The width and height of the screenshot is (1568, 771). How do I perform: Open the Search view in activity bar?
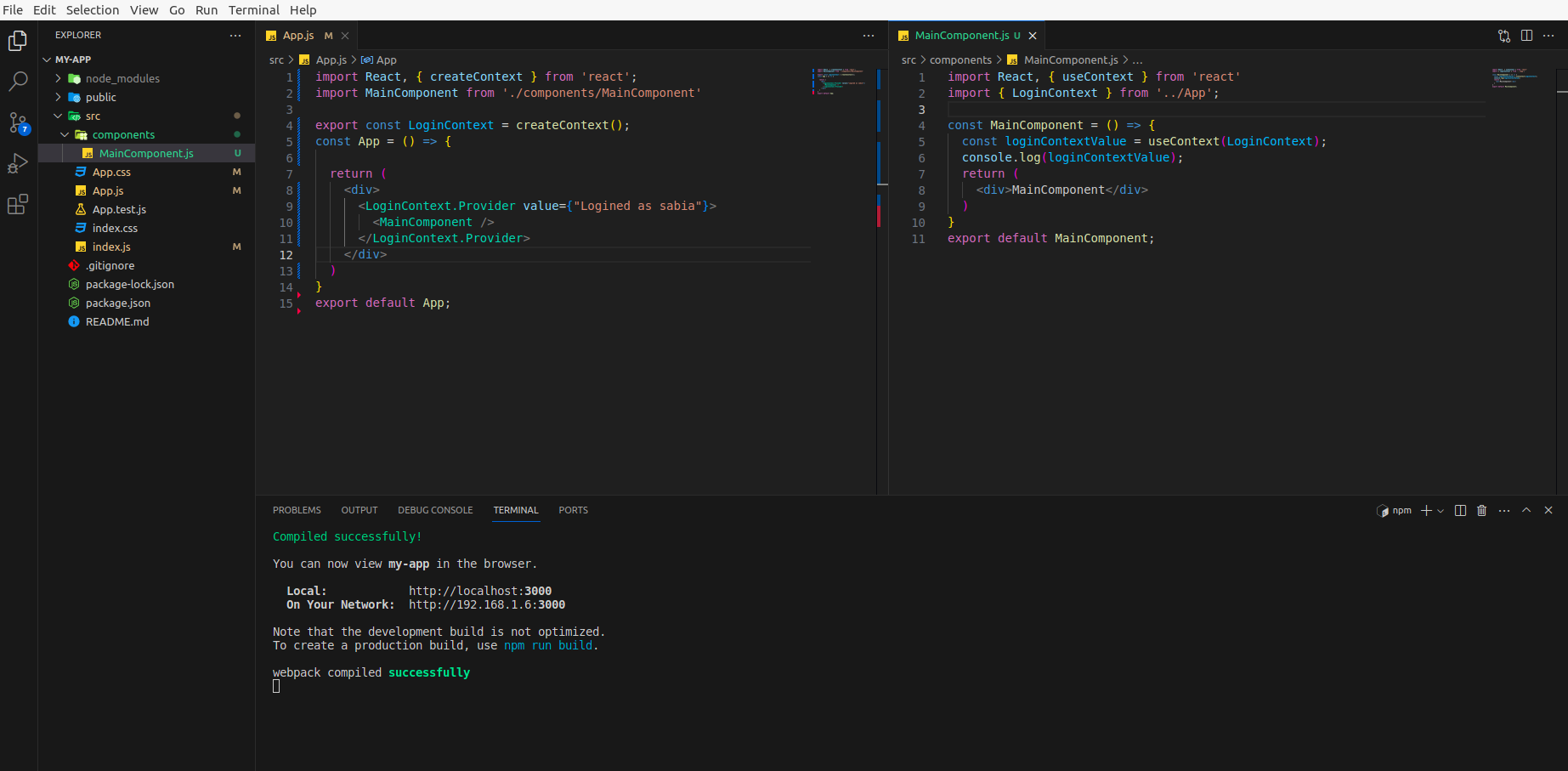point(18,82)
